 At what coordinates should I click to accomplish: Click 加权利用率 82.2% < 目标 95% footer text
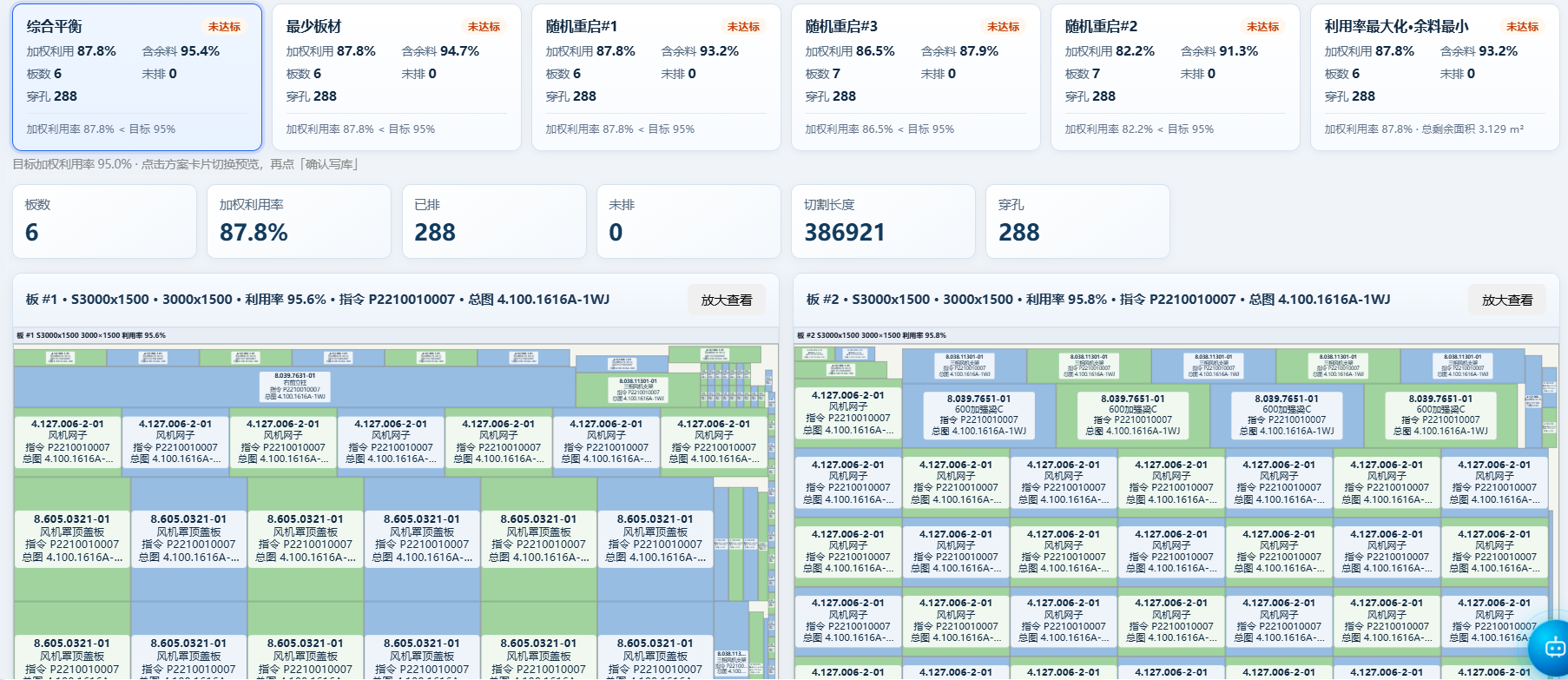[x=1139, y=129]
